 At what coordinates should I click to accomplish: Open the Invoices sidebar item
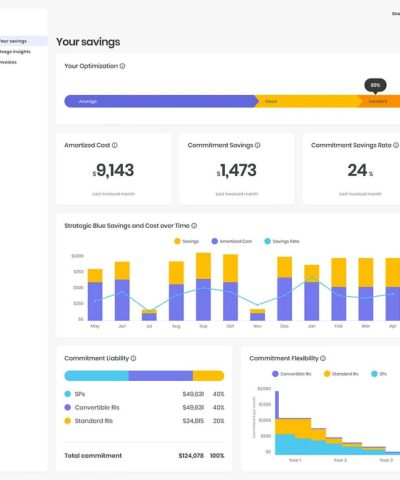(x=8, y=62)
